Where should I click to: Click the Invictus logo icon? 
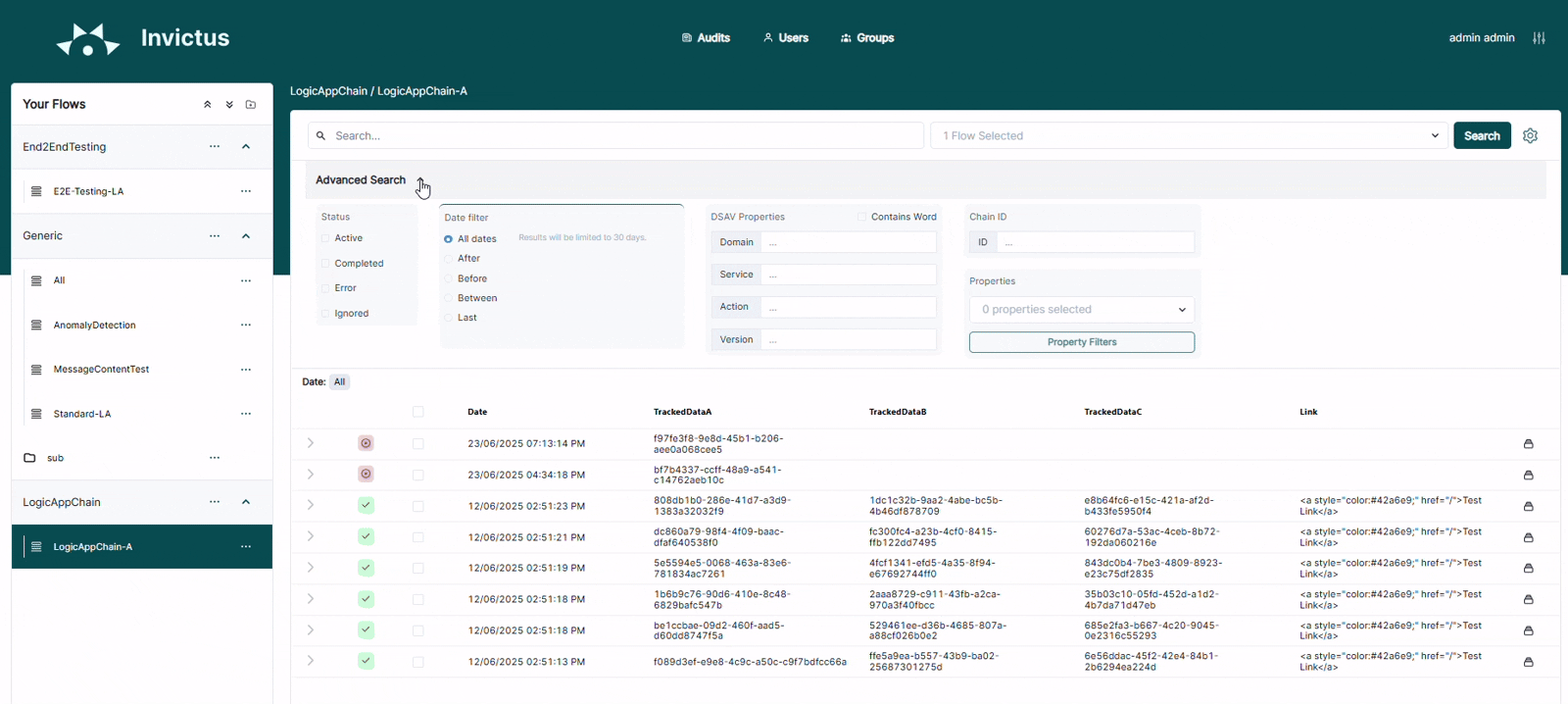pos(88,39)
